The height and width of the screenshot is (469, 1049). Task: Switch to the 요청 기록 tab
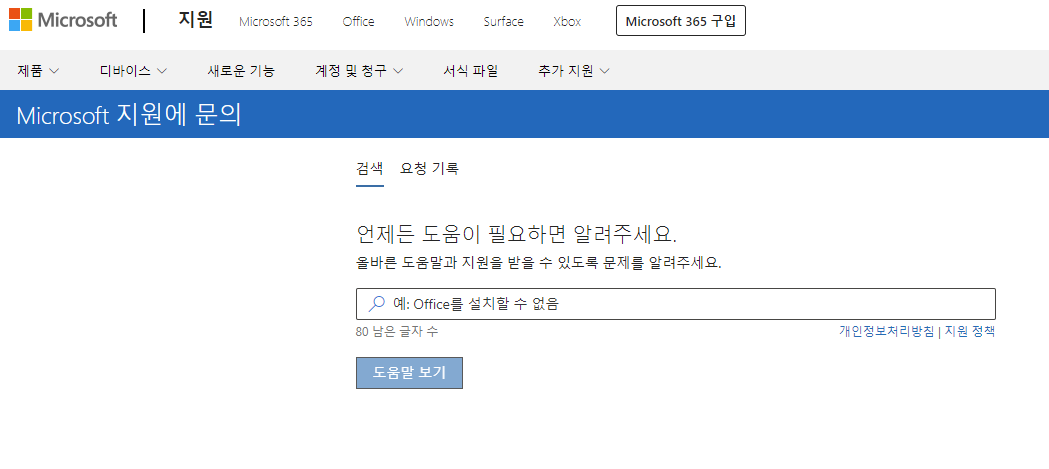tap(430, 169)
